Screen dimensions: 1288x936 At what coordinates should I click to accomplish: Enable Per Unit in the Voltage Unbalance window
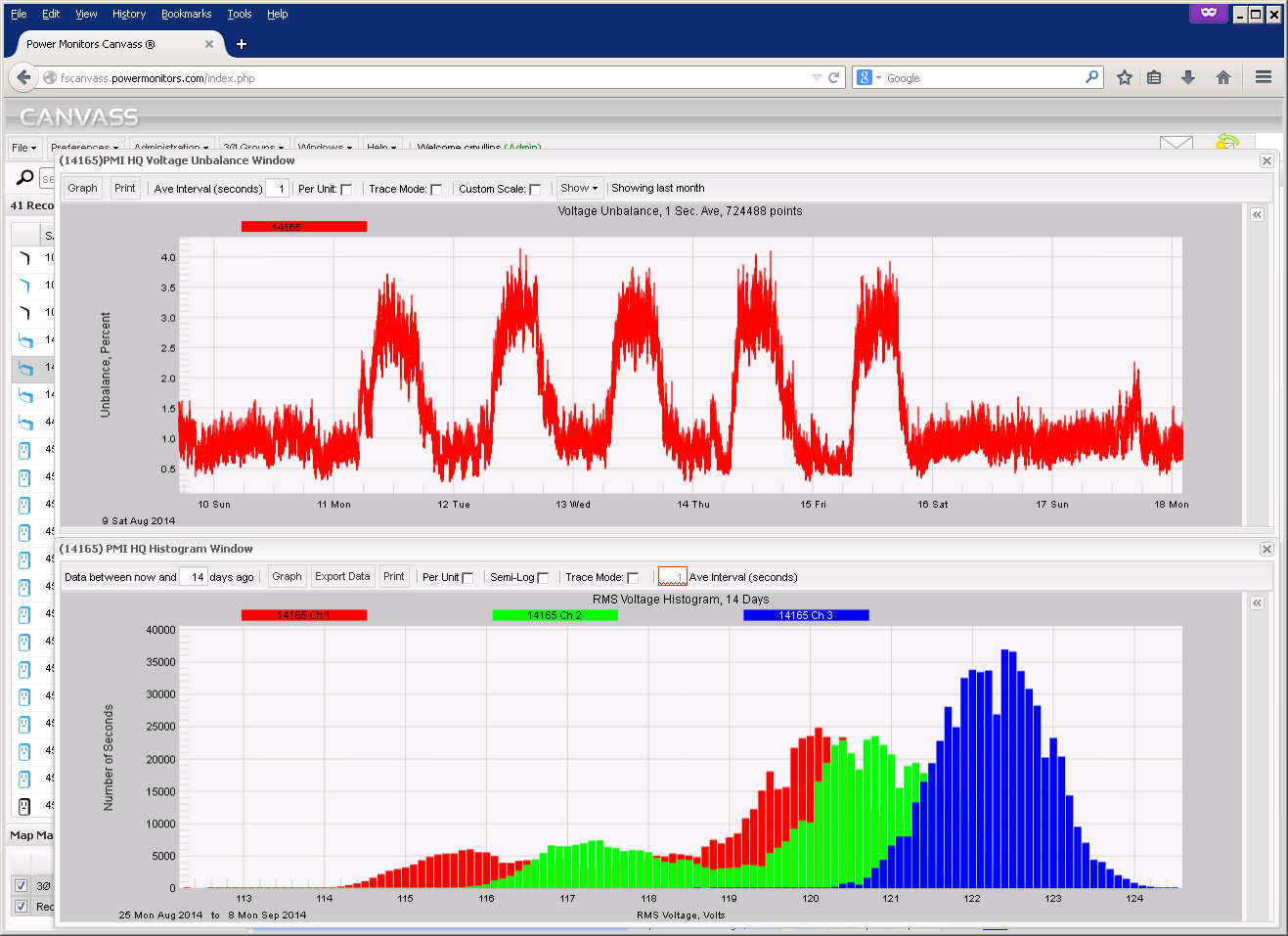click(346, 188)
